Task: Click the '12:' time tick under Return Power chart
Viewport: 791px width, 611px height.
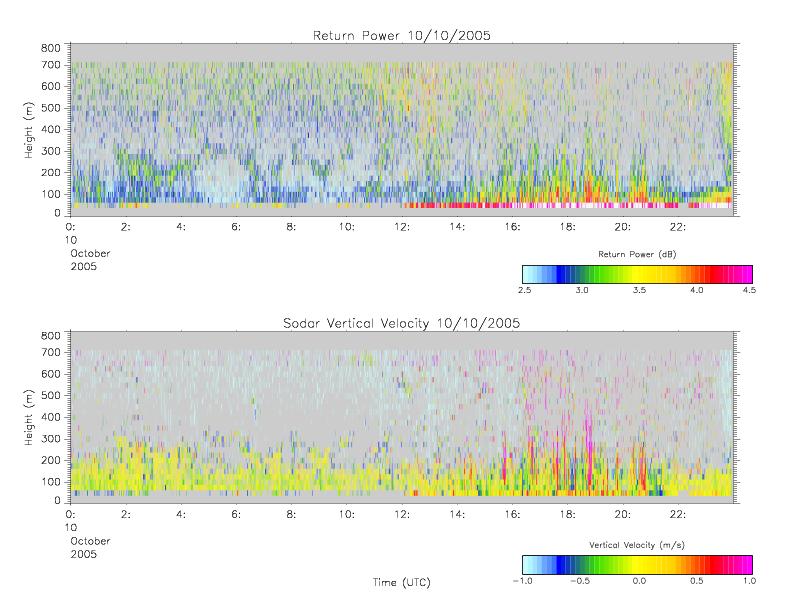Action: tap(402, 227)
